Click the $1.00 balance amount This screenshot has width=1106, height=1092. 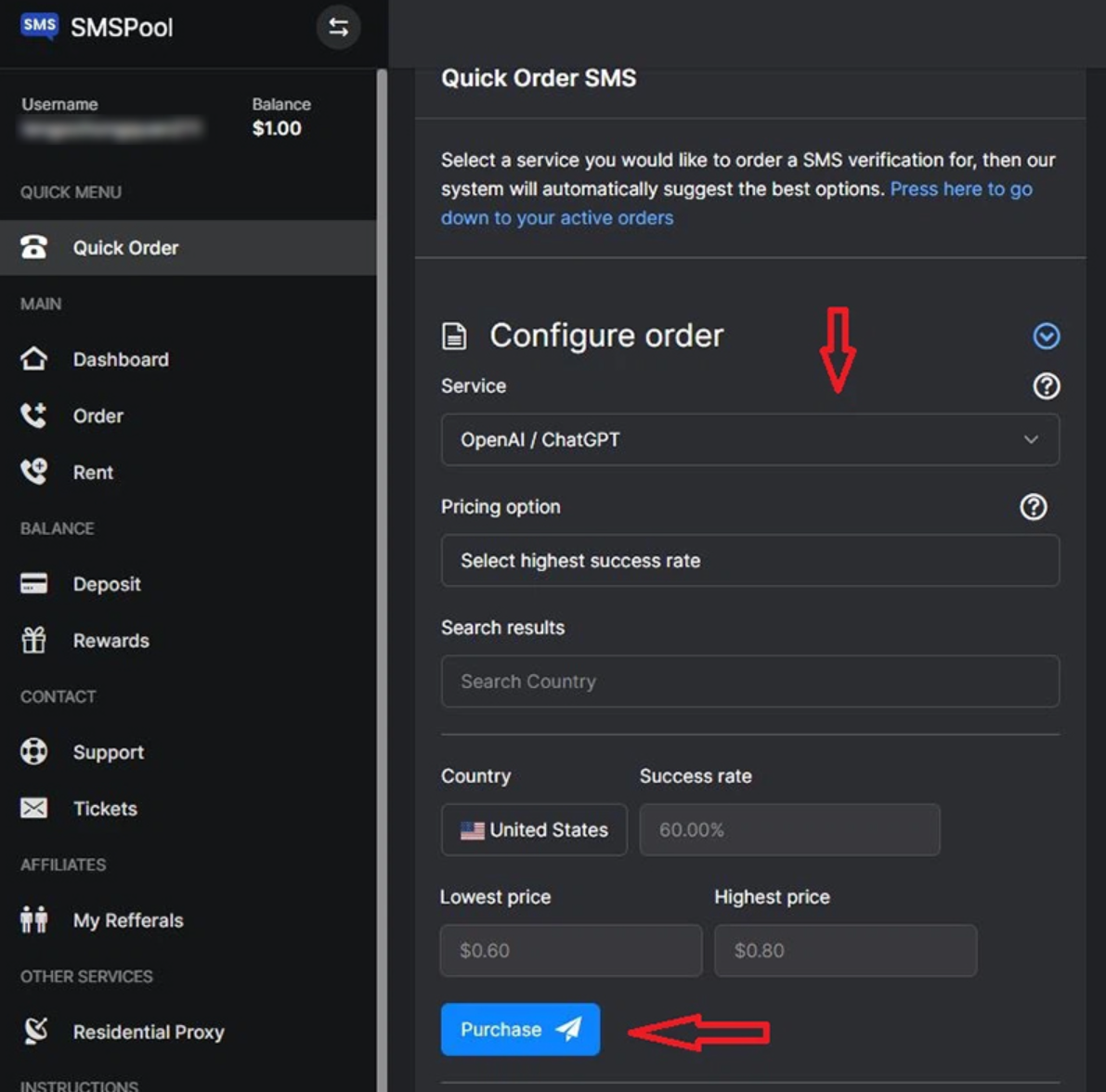pyautogui.click(x=277, y=128)
